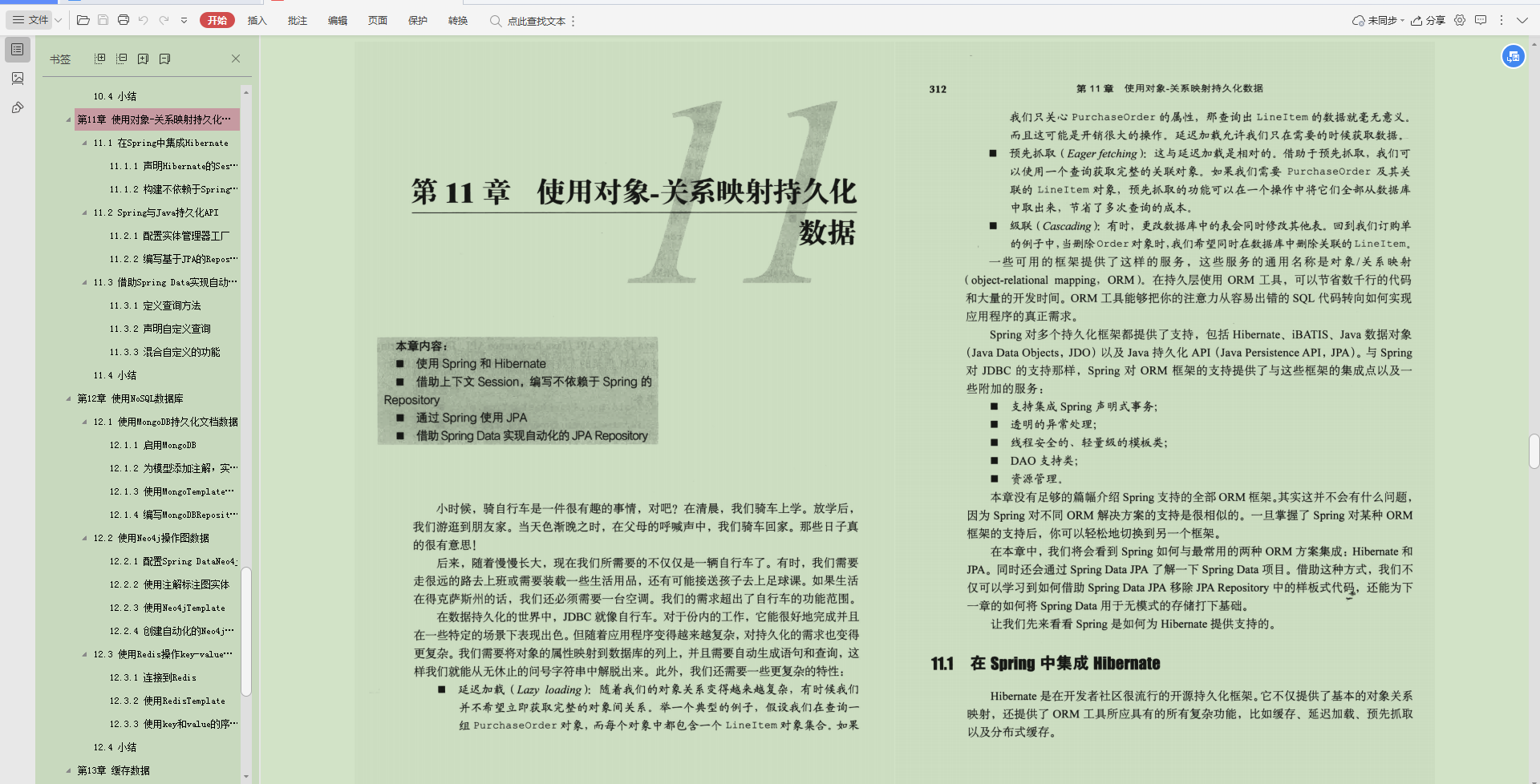Select the image/thumbnail panel icon

17,78
